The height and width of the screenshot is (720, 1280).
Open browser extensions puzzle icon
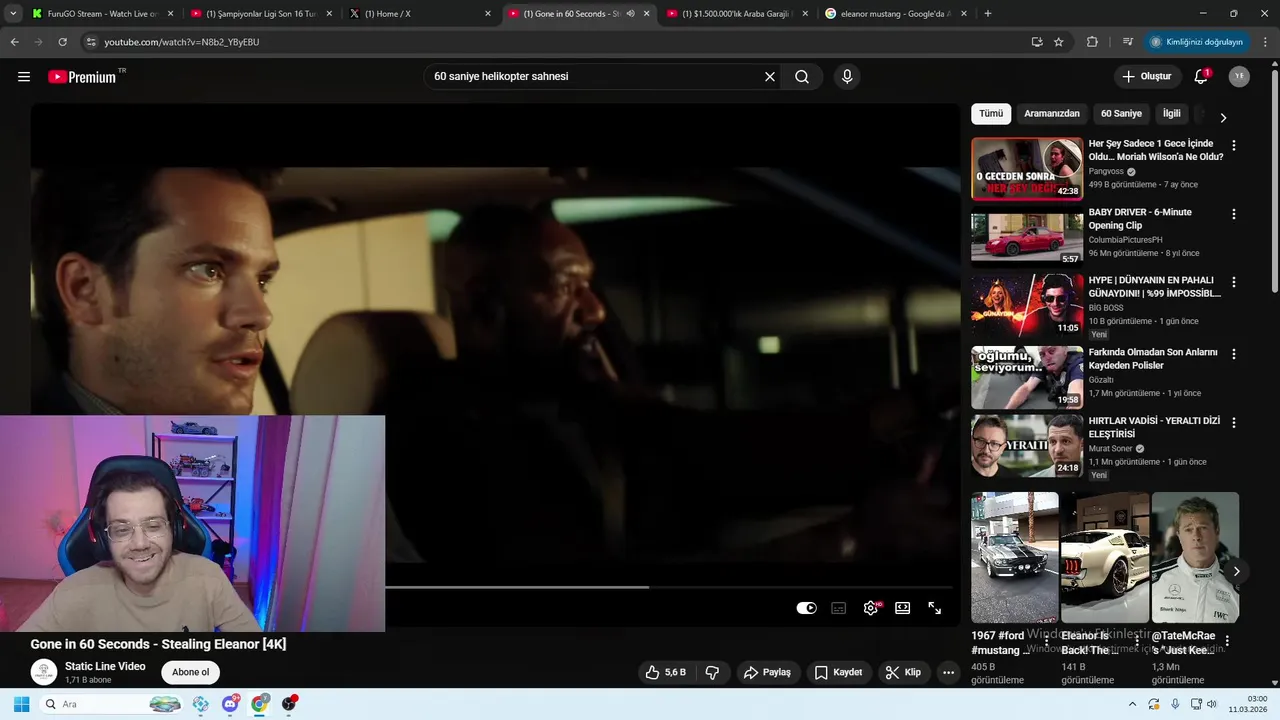pos(1092,42)
